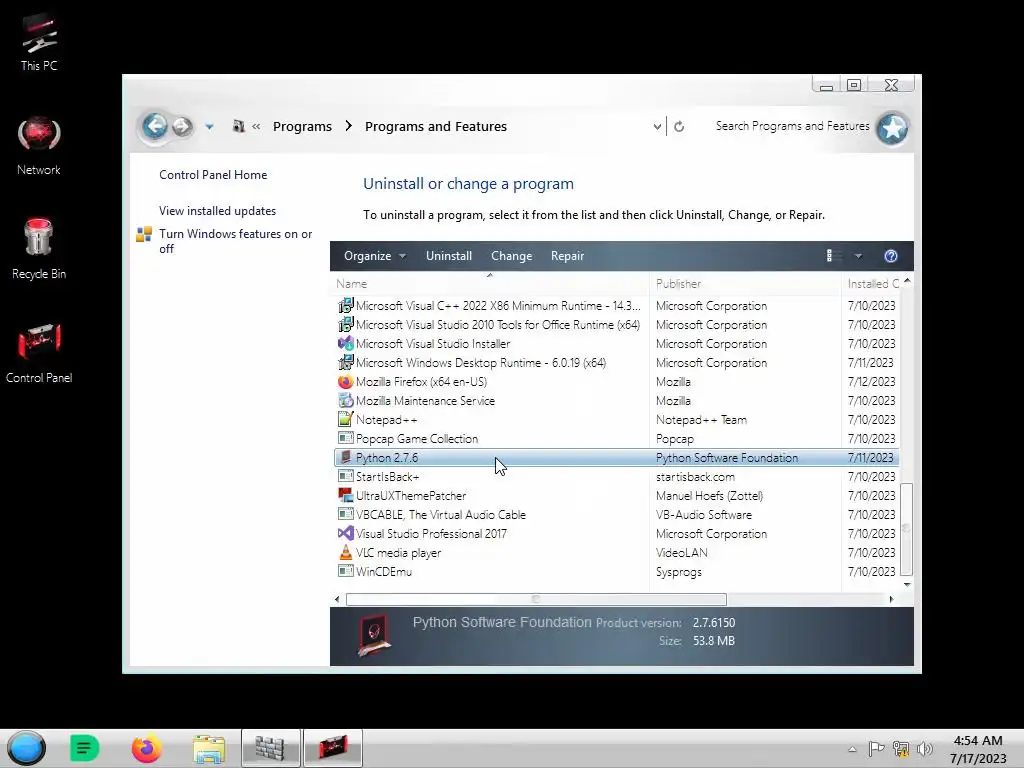
Task: Click the volume speaker tray icon
Action: tap(924, 749)
